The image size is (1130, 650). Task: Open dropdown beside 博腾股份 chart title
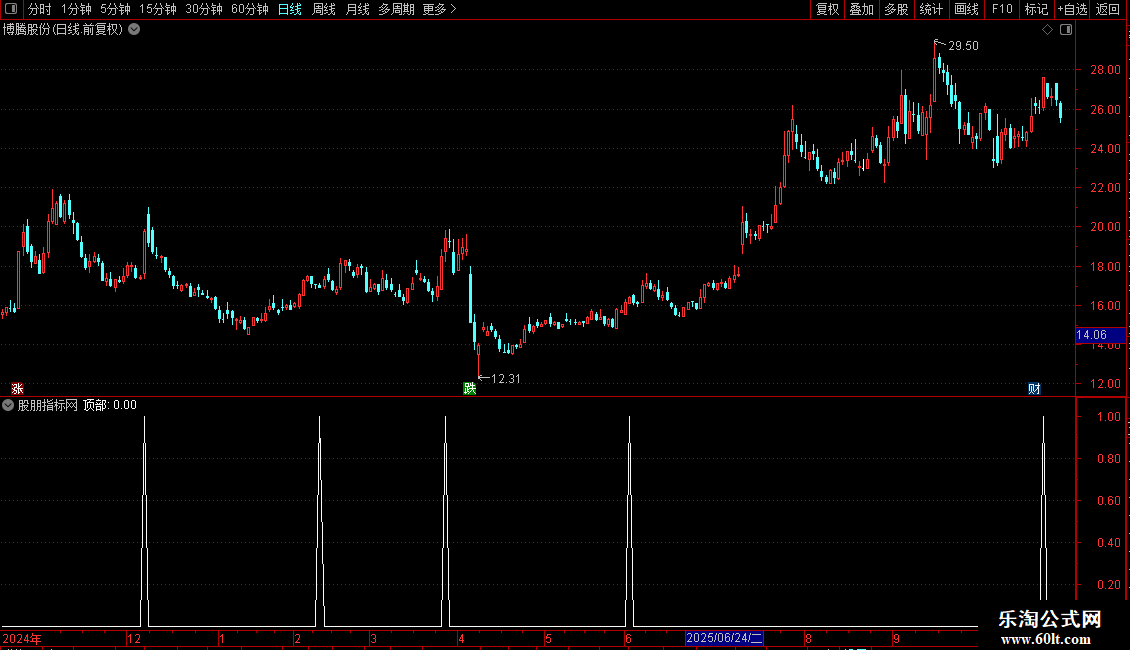pos(134,30)
